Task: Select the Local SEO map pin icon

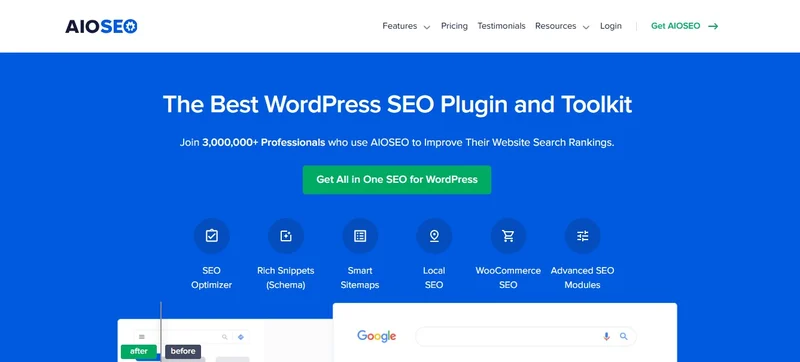Action: 434,236
